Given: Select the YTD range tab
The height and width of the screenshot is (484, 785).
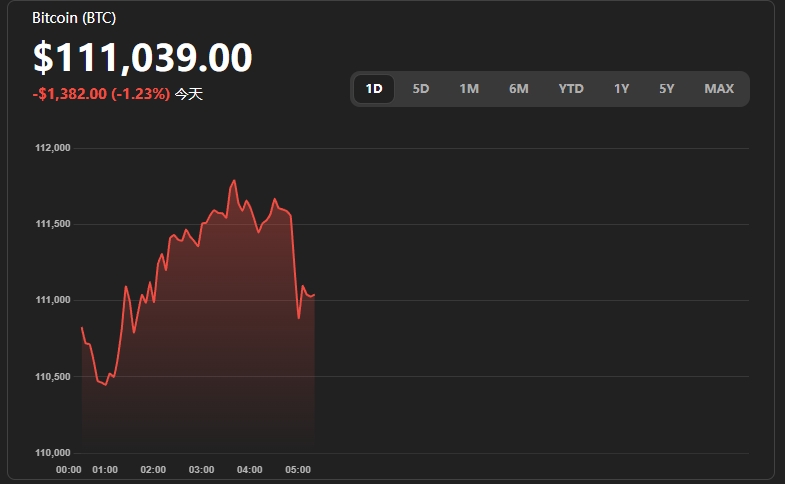Looking at the screenshot, I should point(571,89).
